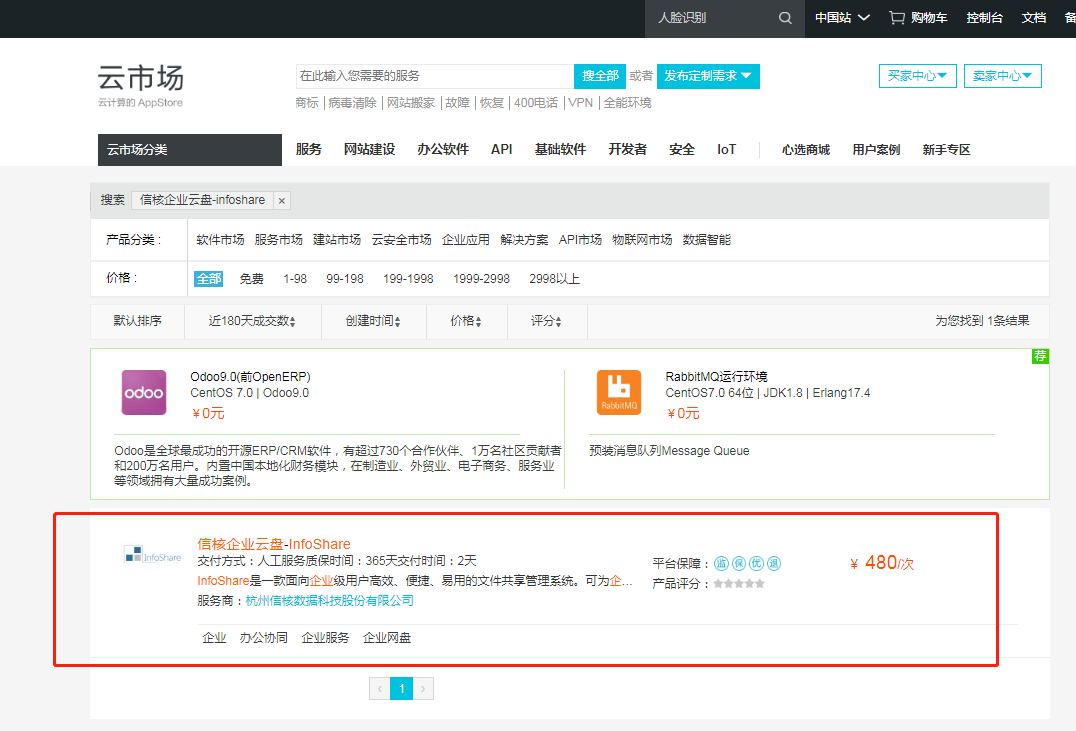
Task: Click the top bar search magnifier icon
Action: pyautogui.click(x=785, y=18)
